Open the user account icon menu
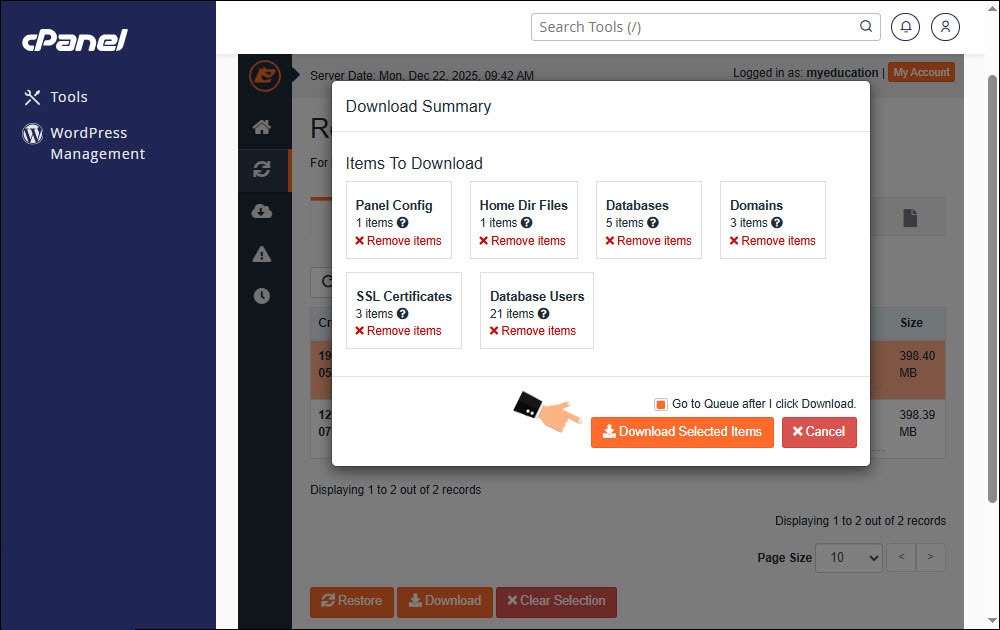 (945, 27)
